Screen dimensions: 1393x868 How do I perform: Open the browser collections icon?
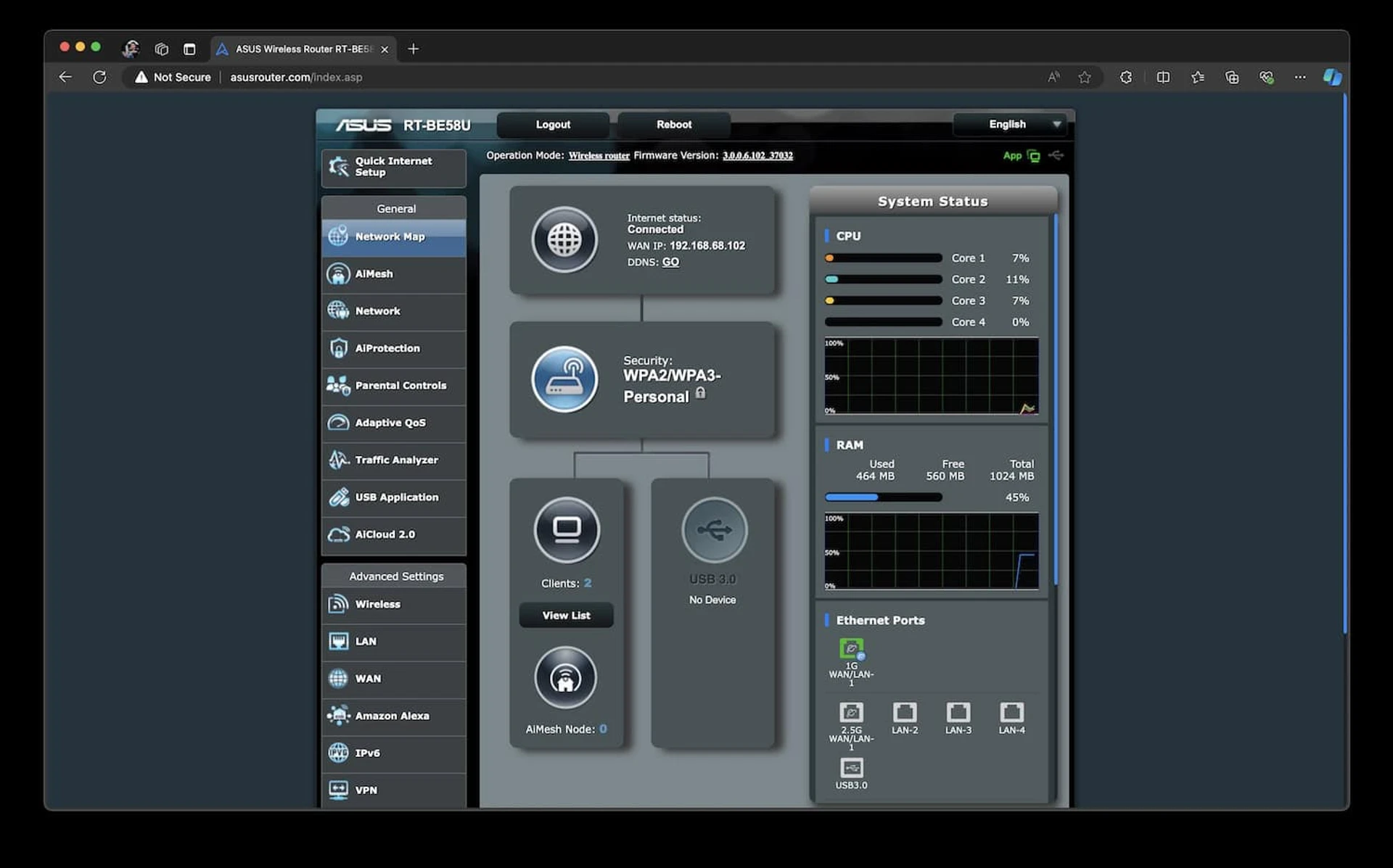[x=1232, y=77]
